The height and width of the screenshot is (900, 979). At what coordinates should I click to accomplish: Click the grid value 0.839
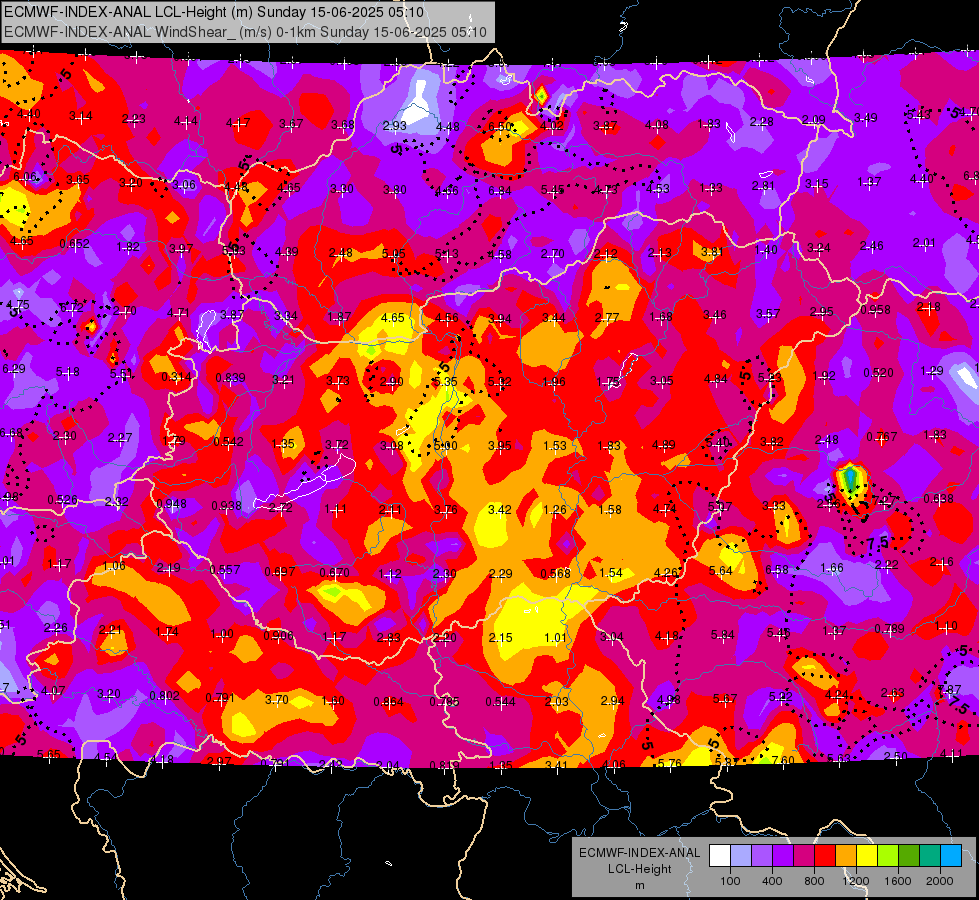[230, 378]
